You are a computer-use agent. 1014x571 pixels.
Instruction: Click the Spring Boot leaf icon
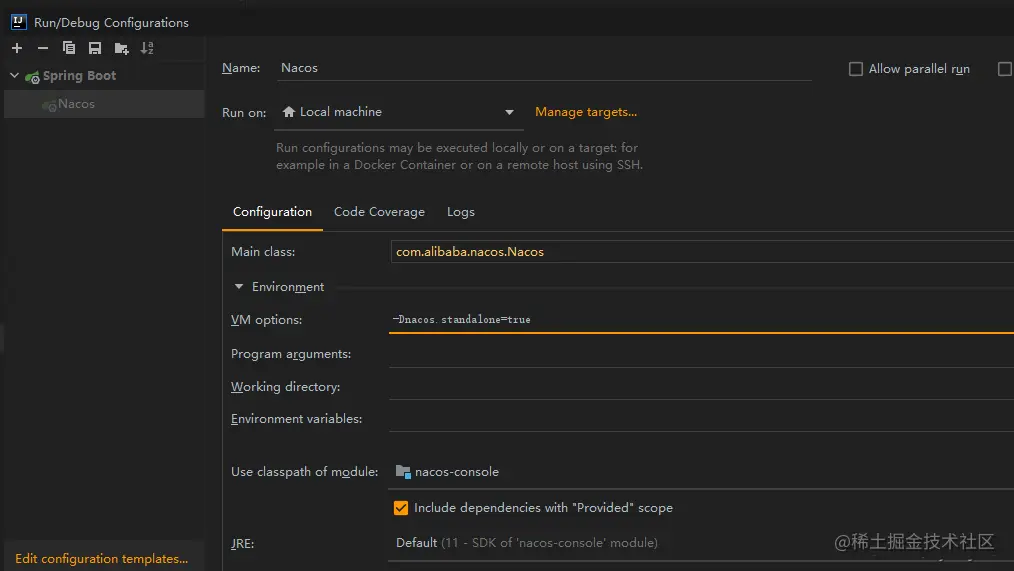pyautogui.click(x=32, y=77)
